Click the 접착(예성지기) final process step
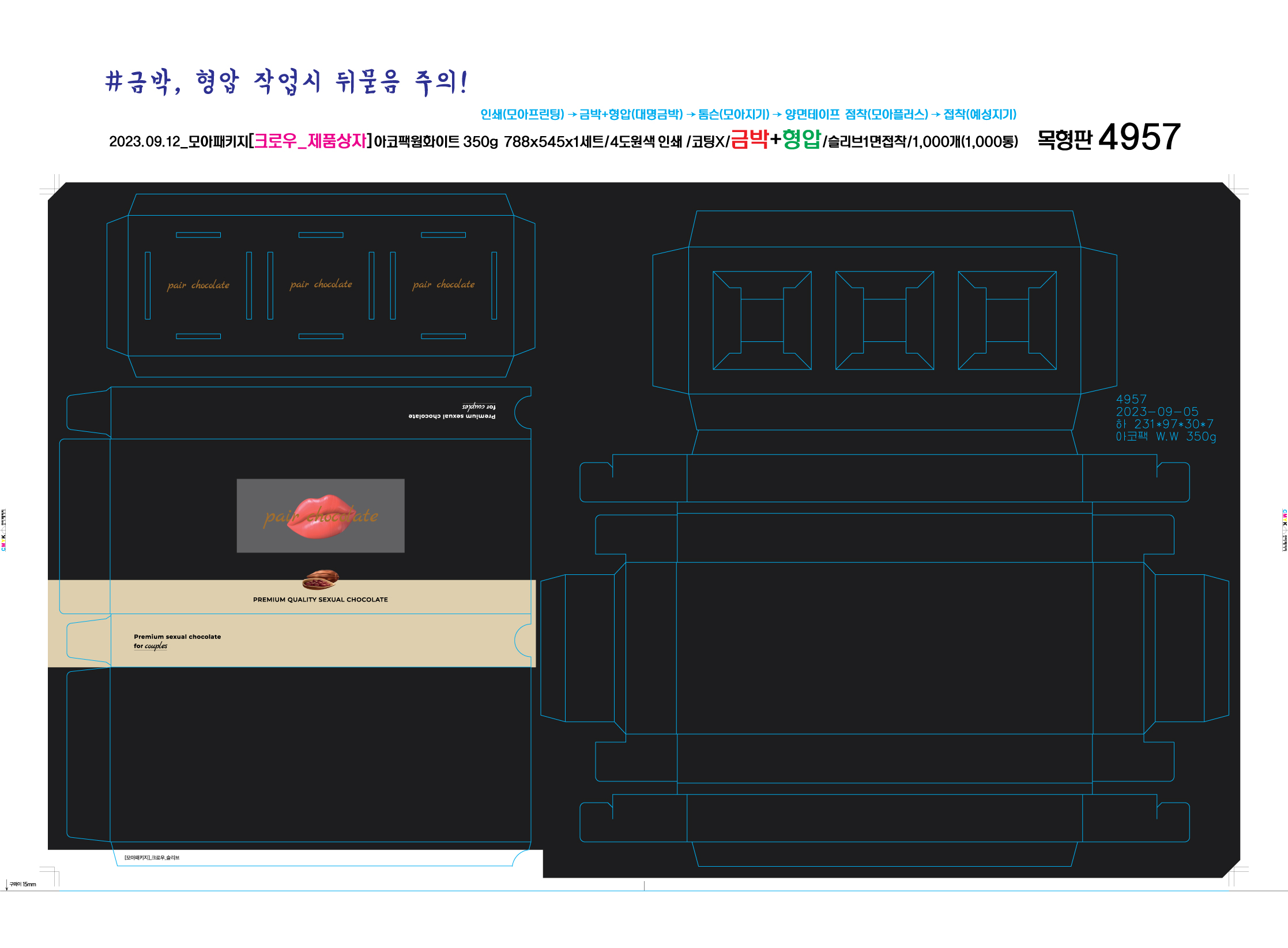 980,114
